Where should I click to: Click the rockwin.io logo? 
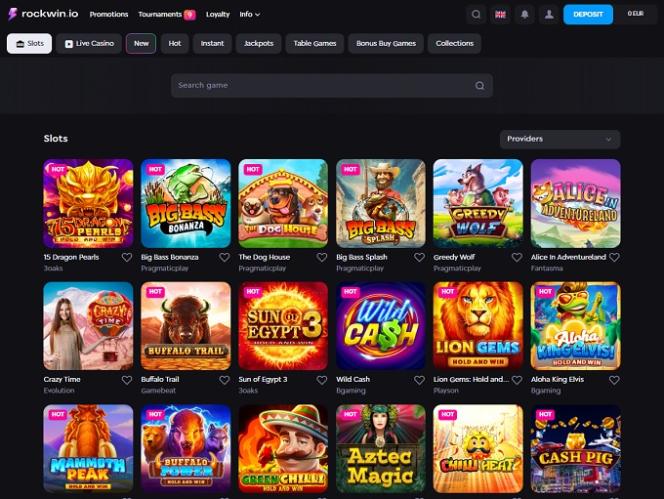[43, 14]
